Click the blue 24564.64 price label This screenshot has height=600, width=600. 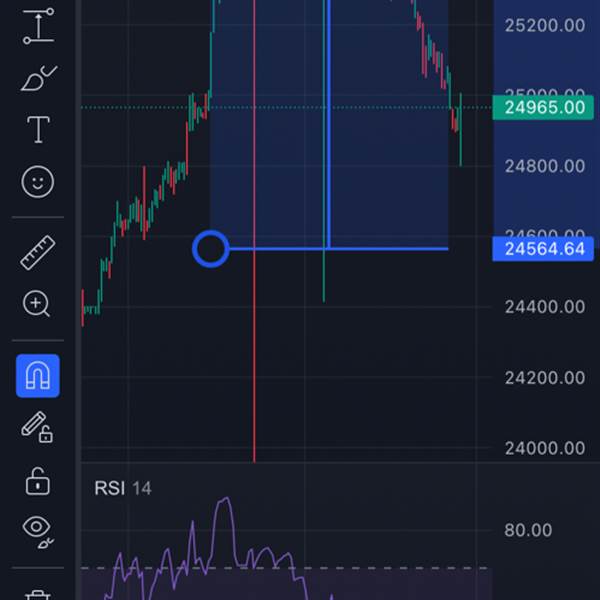543,249
